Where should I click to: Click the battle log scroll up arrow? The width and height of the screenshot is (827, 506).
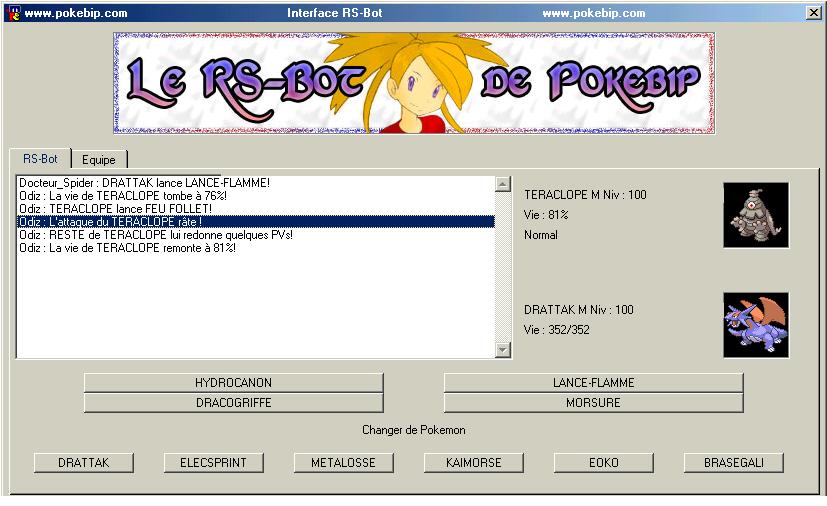coord(503,184)
